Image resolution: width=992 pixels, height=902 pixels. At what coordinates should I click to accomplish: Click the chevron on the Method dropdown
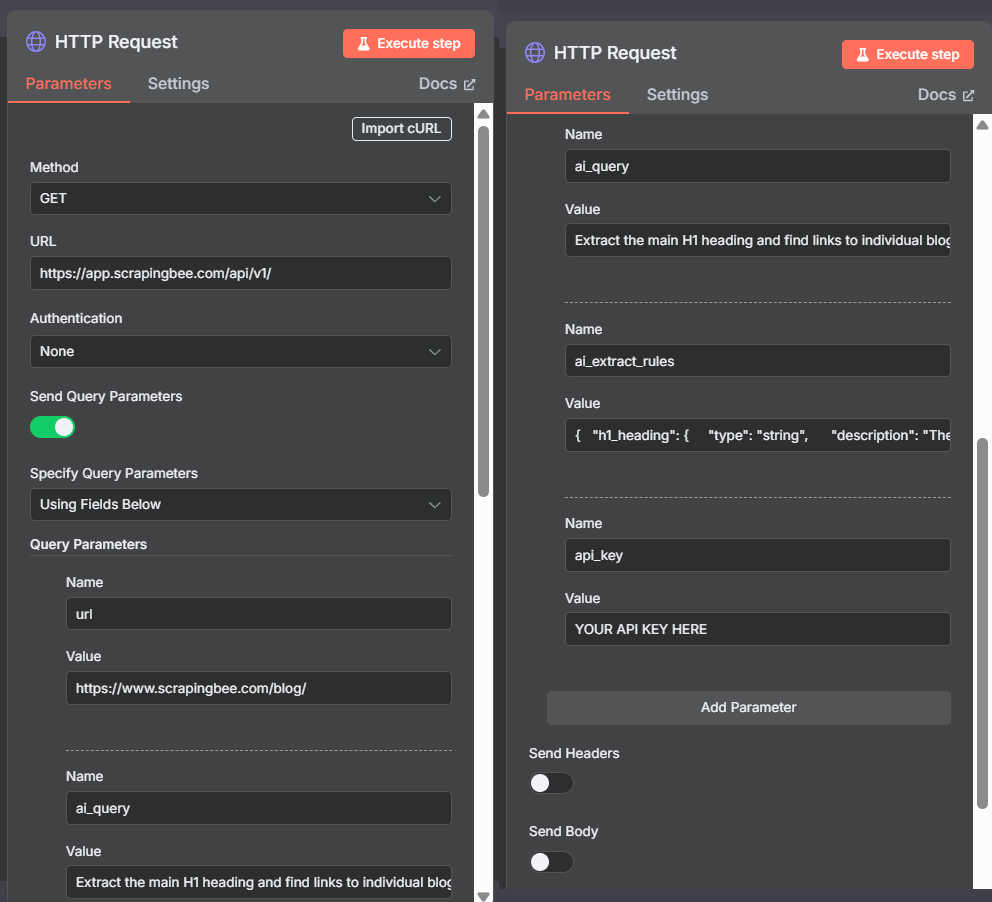(x=435, y=198)
